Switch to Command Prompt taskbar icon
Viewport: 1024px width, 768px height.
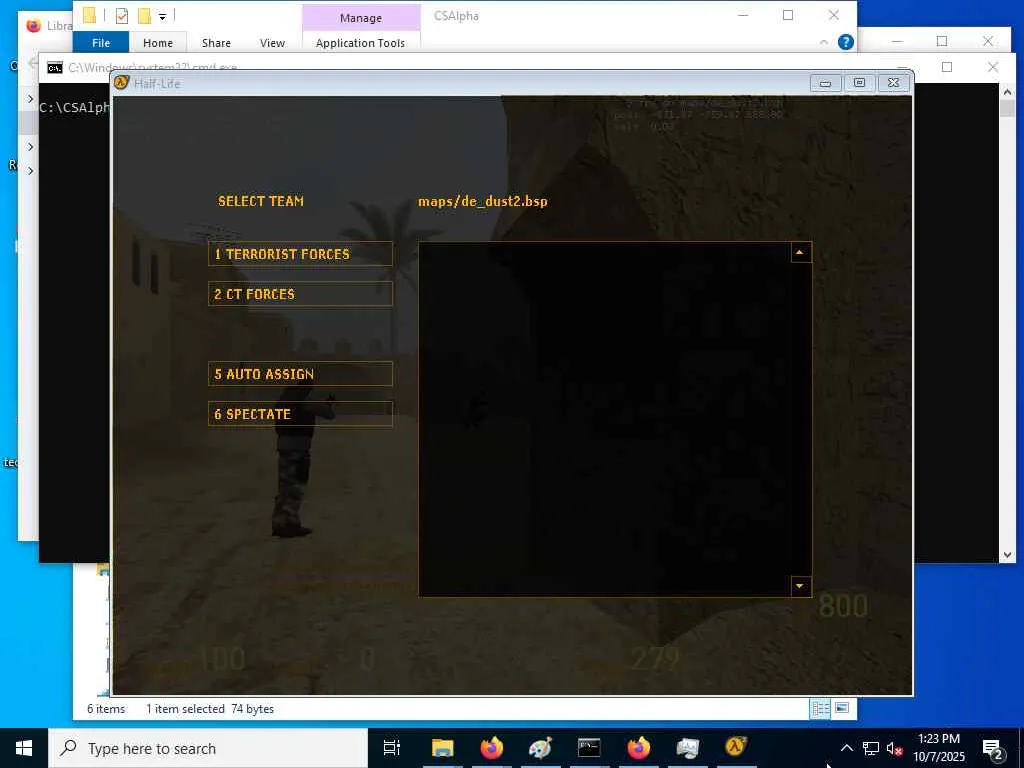click(x=589, y=748)
